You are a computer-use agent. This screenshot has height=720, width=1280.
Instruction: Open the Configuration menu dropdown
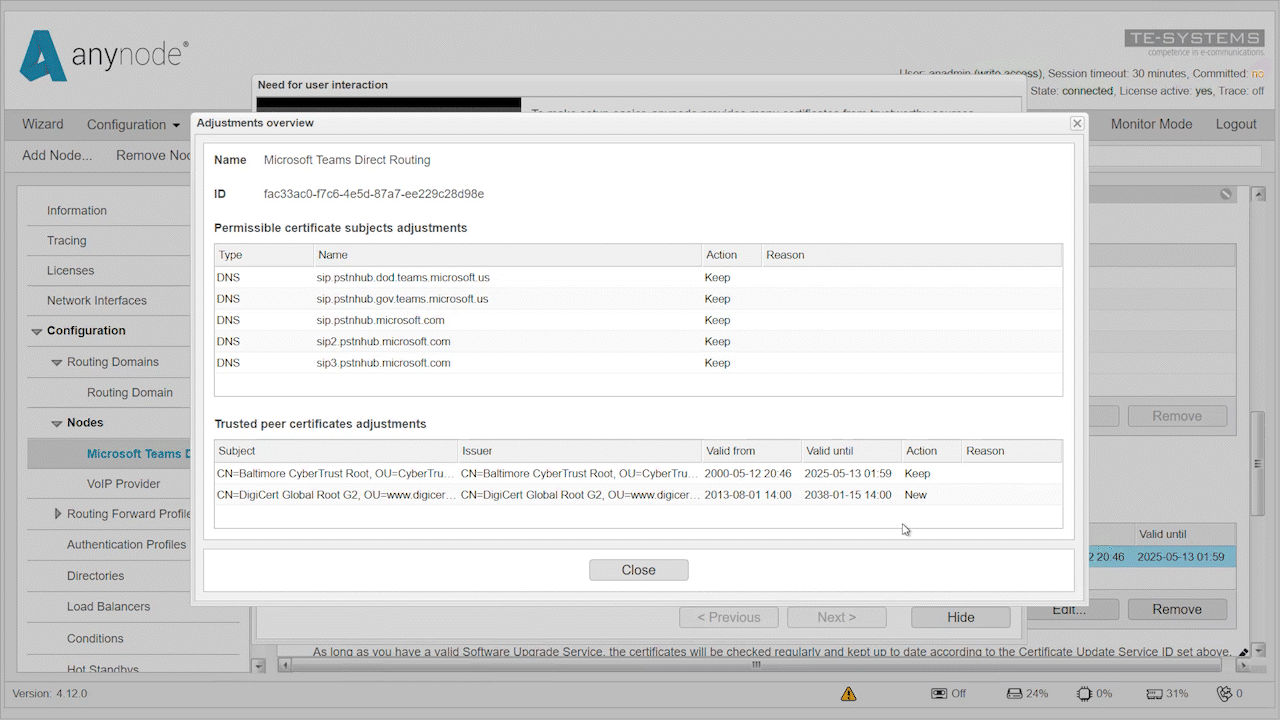133,125
